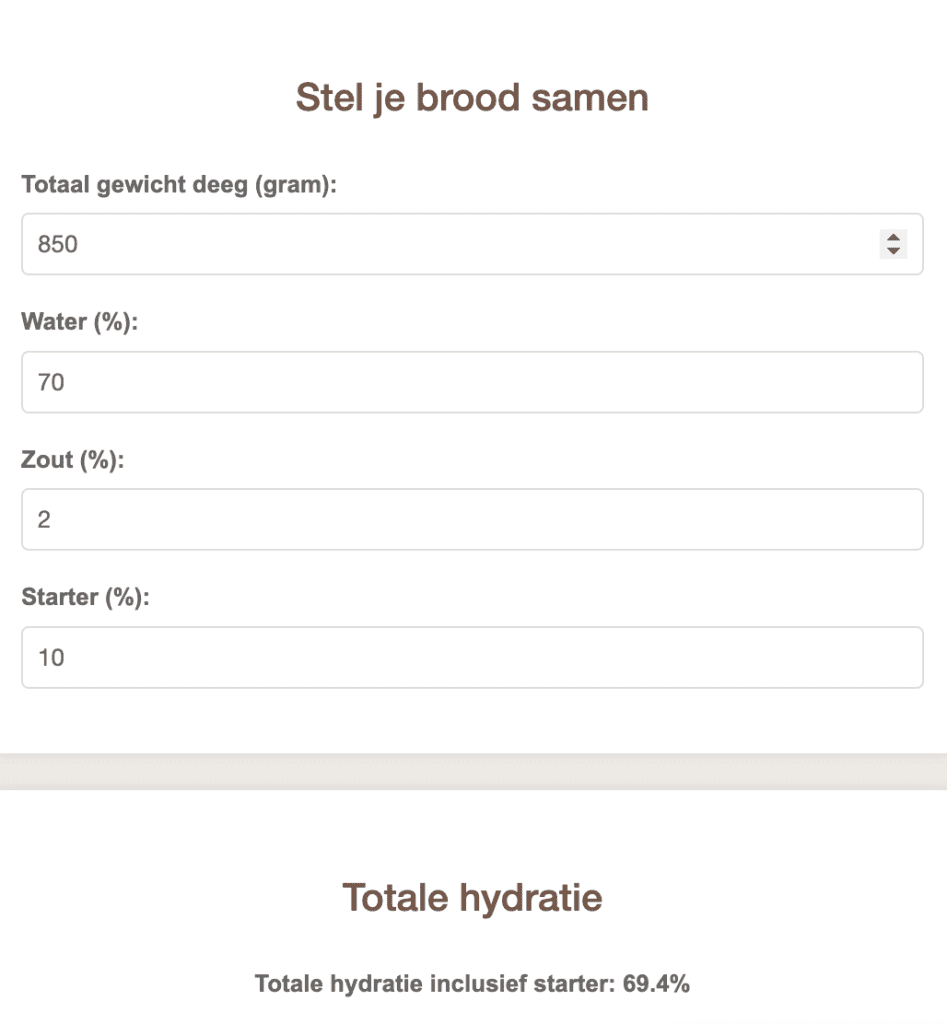Focus the Totaal gewicht deeg input field

(x=472, y=244)
